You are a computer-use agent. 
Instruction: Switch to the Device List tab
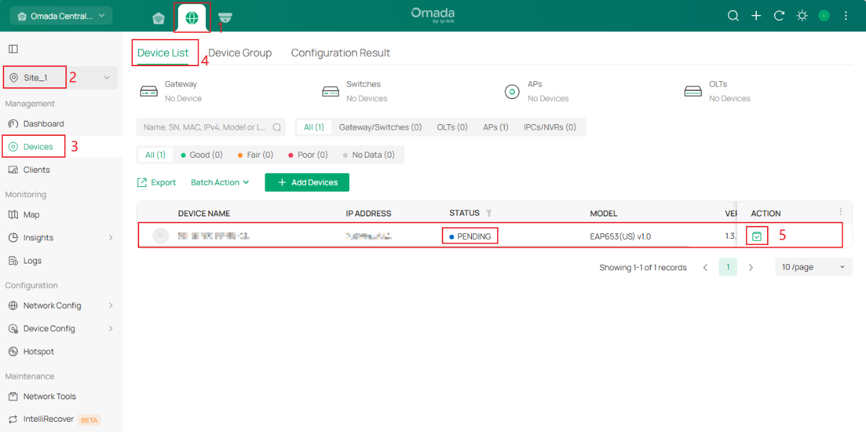(163, 53)
